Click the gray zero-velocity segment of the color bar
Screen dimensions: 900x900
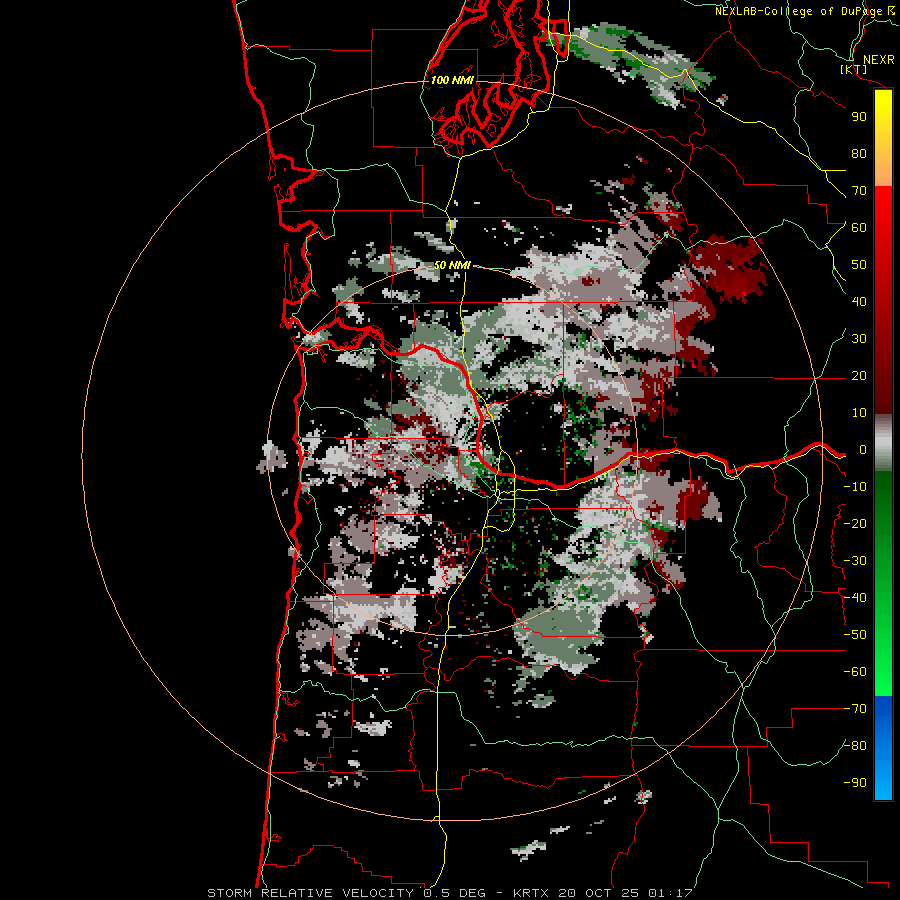(x=883, y=443)
